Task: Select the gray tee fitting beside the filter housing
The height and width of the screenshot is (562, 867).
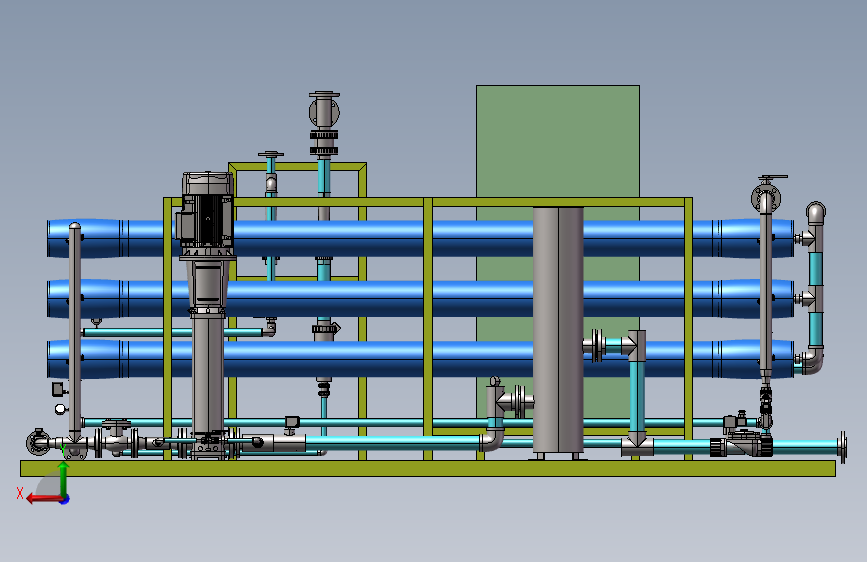Action: (x=636, y=346)
